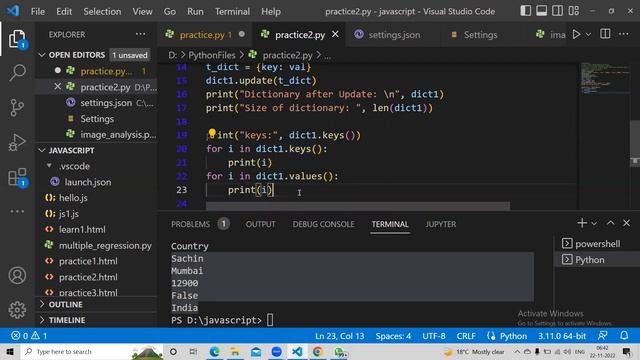Open the notifications bell in status bar
The image size is (640, 360).
coord(624,336)
